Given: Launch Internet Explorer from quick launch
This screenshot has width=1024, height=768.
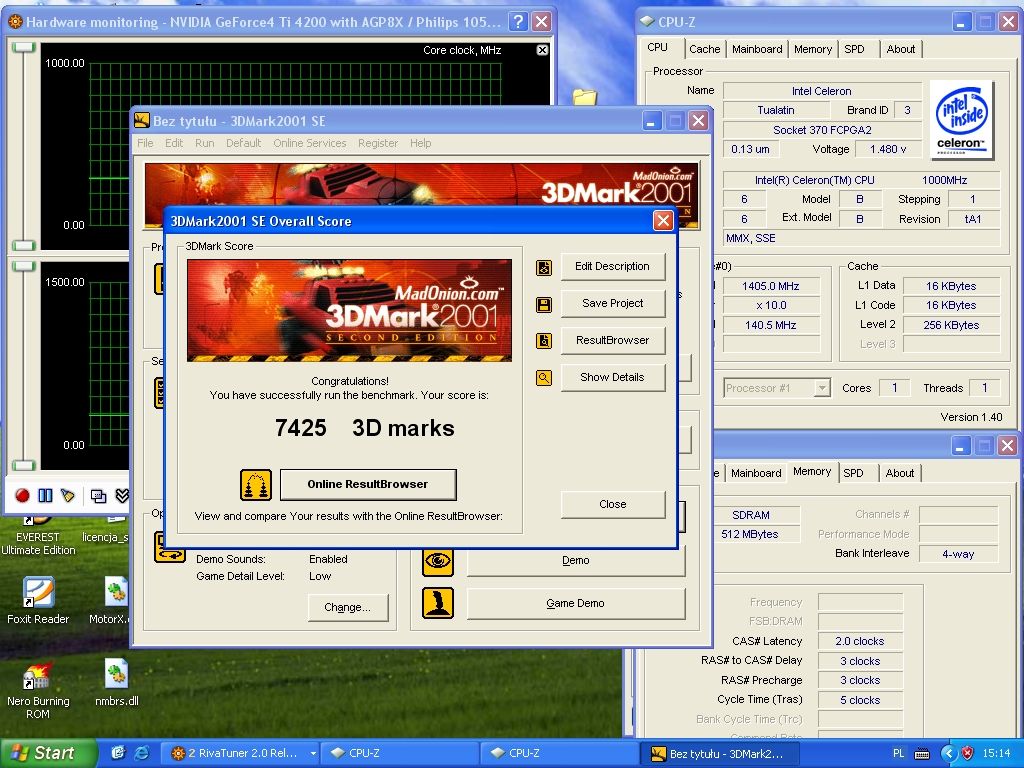Looking at the screenshot, I should [141, 753].
